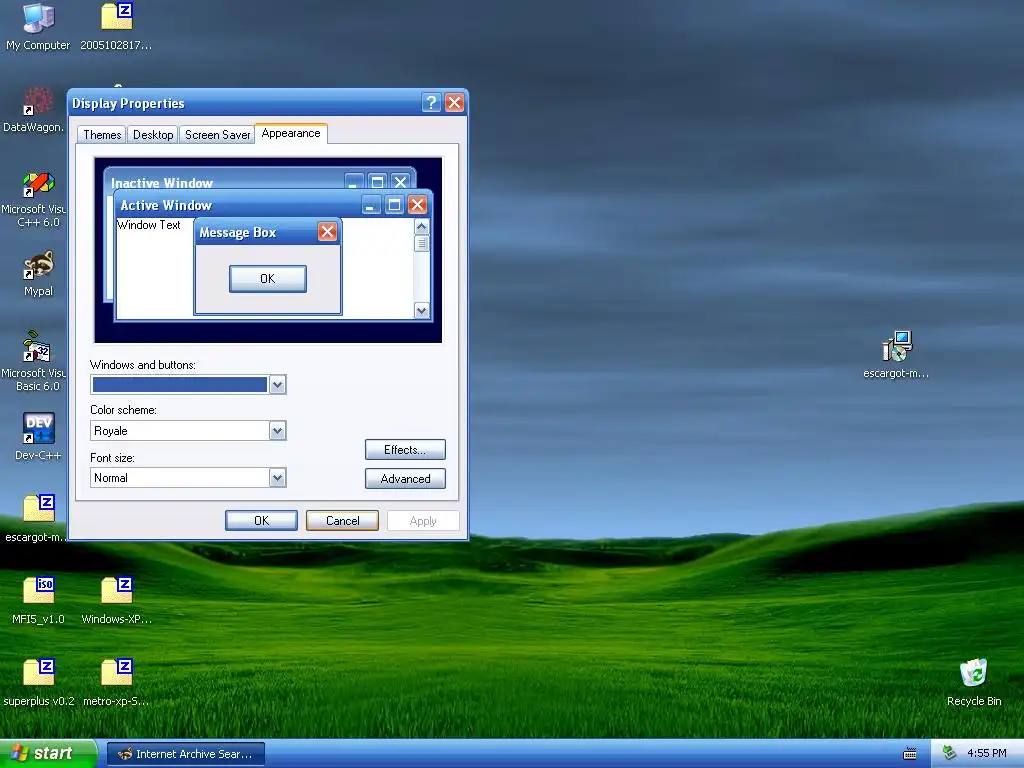Viewport: 1024px width, 768px height.
Task: Select the Appearance tab
Action: coord(291,133)
